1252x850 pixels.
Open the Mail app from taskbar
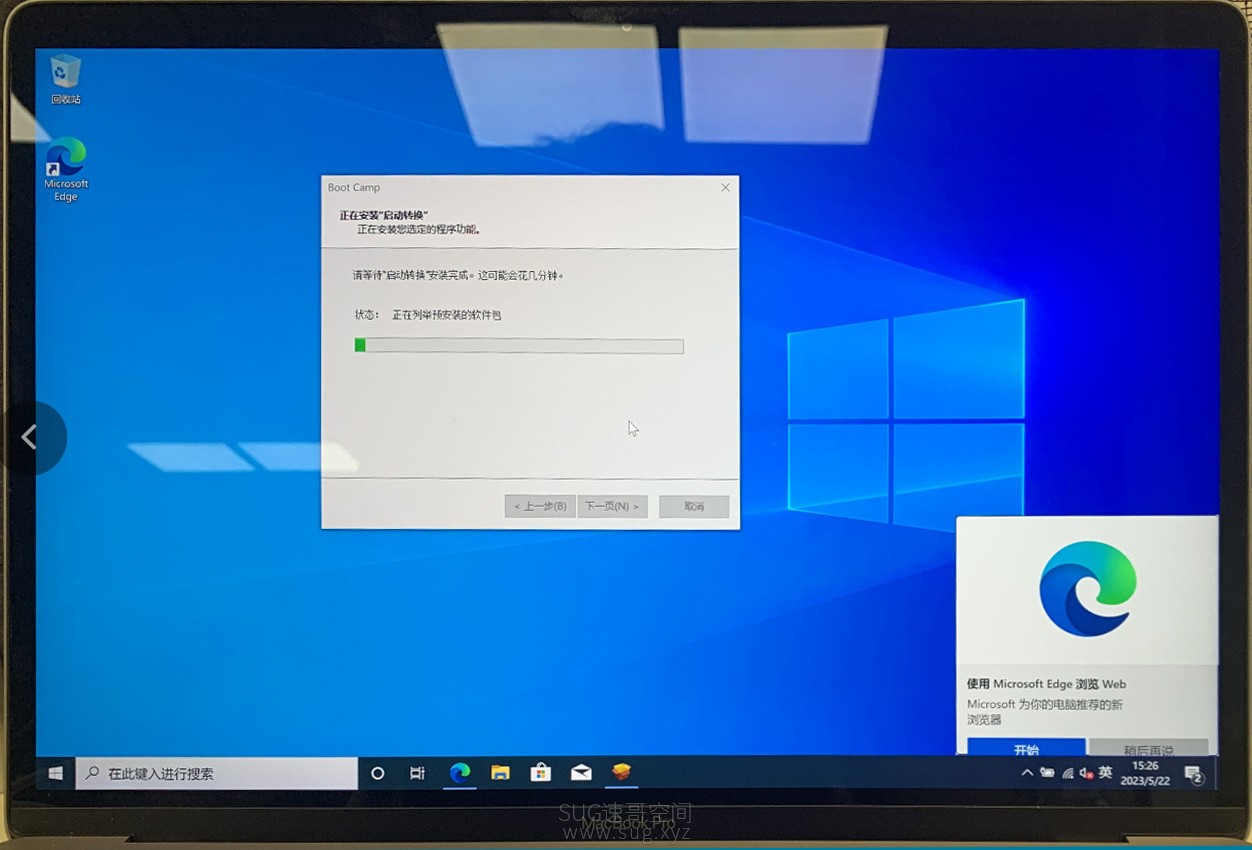pyautogui.click(x=581, y=772)
